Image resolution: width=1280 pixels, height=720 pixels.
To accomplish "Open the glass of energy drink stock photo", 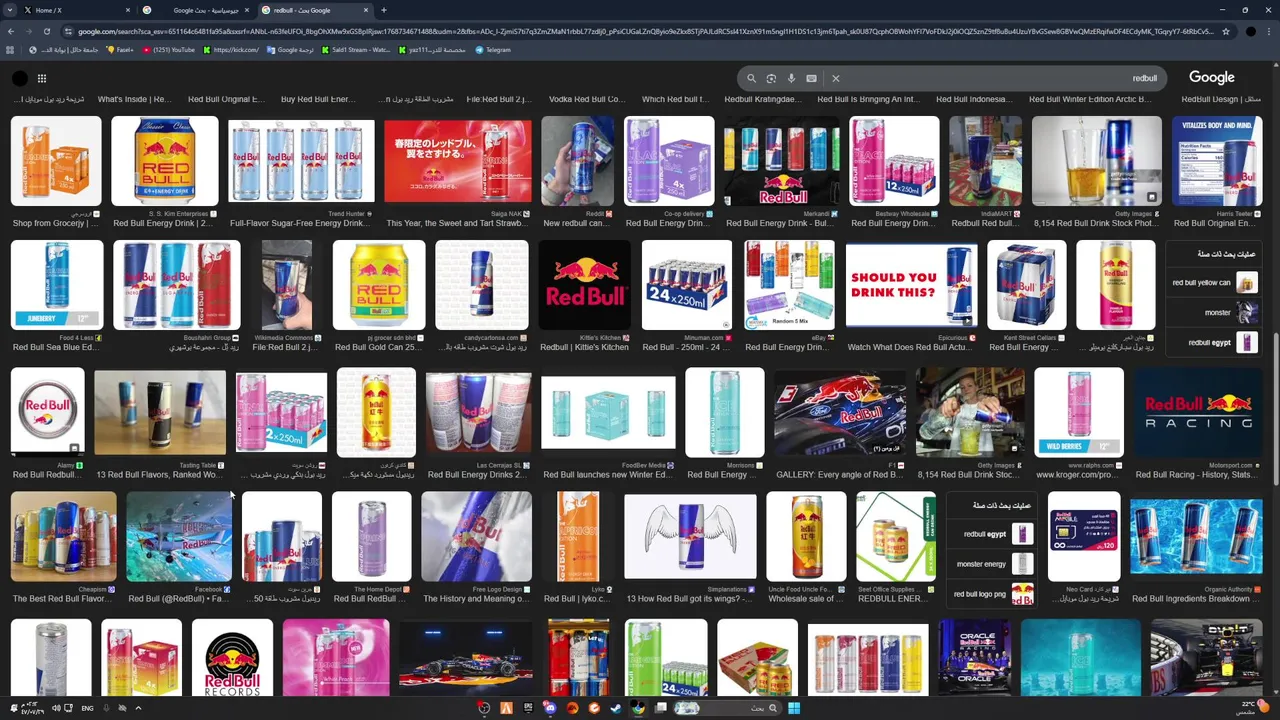I will tap(1097, 161).
